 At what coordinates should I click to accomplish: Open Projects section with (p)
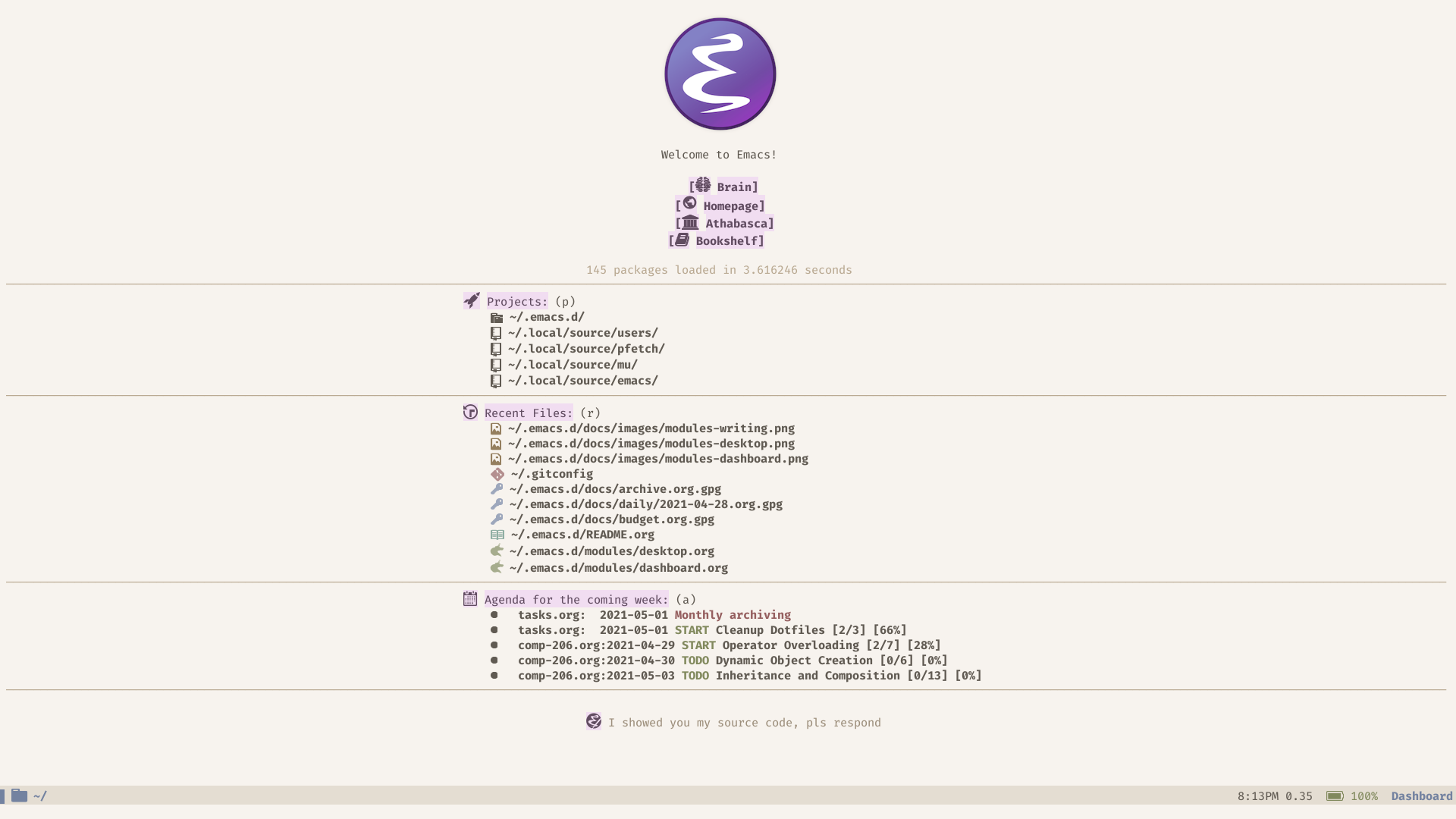[516, 301]
